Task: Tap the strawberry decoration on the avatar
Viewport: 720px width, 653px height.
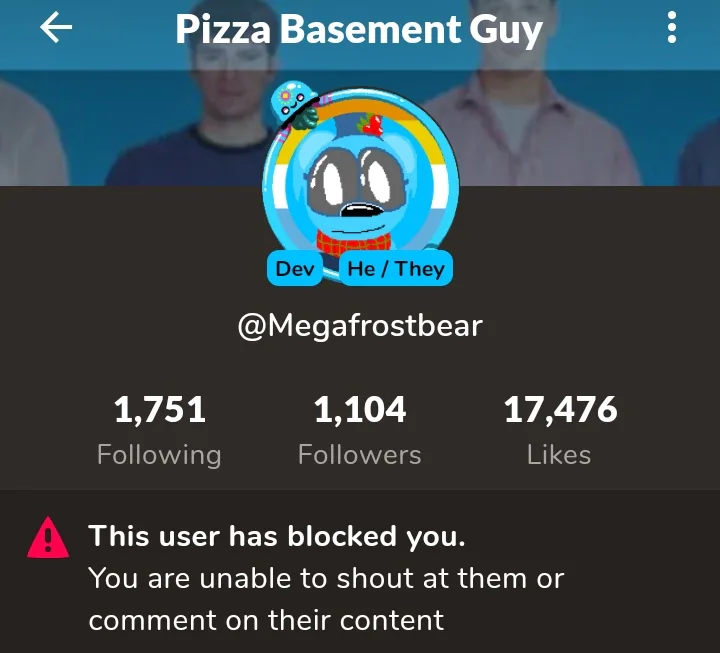Action: (373, 124)
